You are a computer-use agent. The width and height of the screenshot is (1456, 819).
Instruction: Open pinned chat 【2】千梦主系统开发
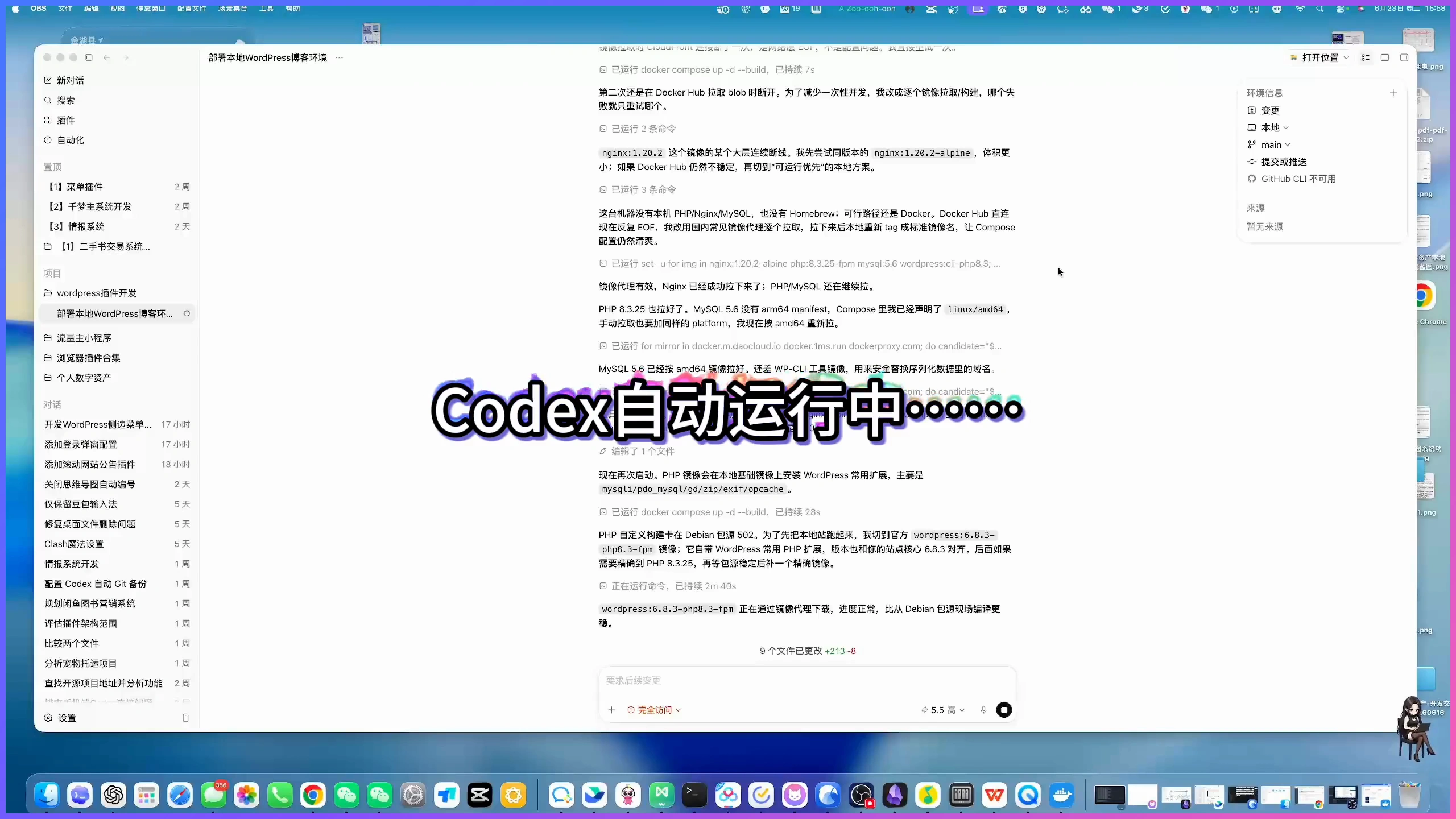[x=118, y=206]
